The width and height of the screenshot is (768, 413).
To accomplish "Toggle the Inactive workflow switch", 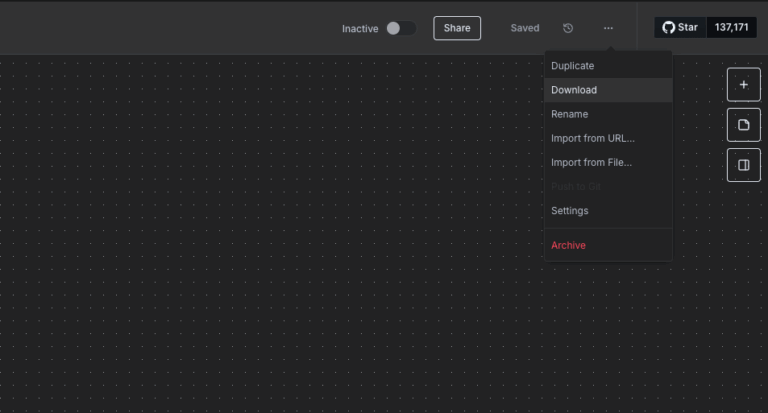I will tap(401, 28).
